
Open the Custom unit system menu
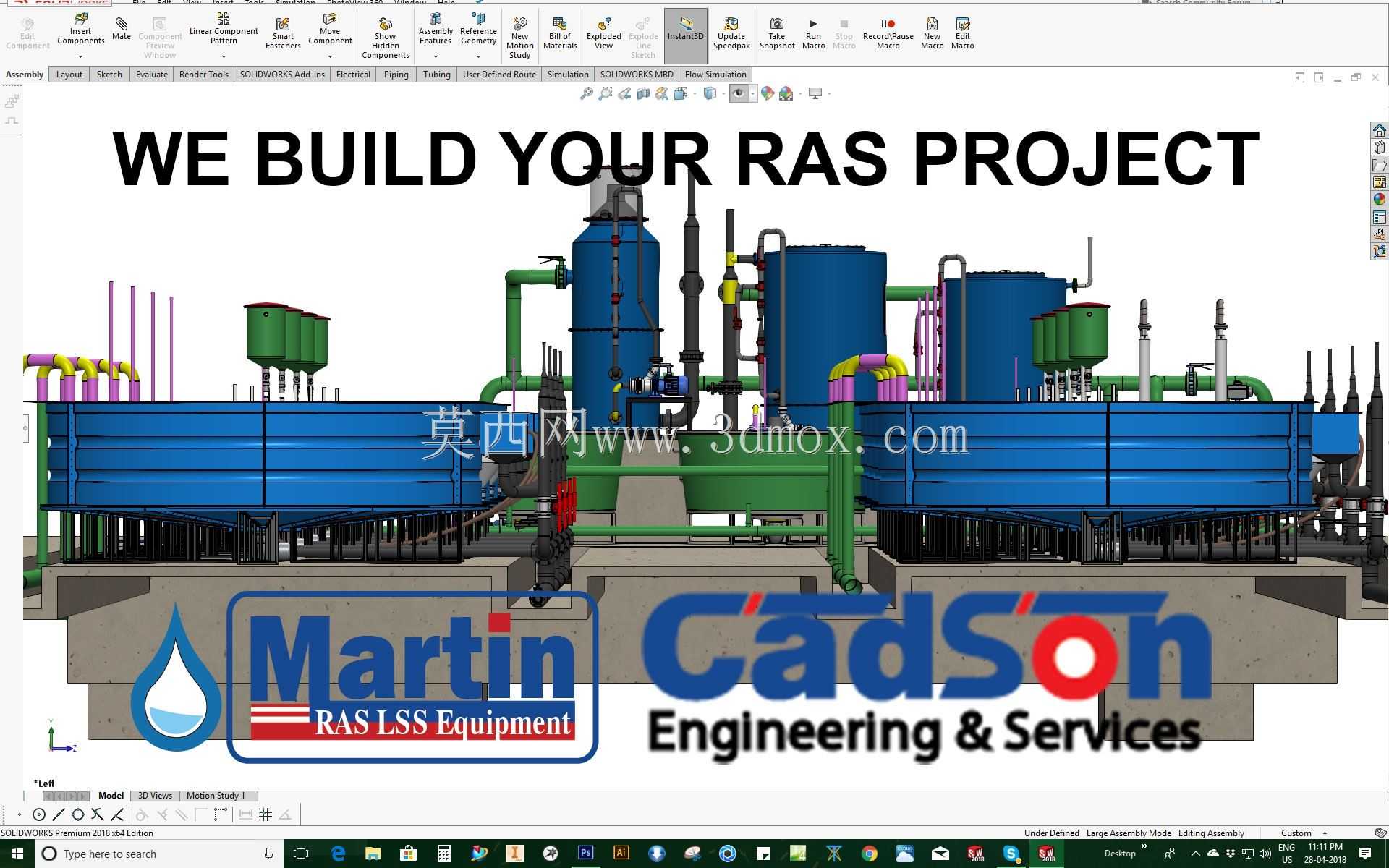(1304, 833)
